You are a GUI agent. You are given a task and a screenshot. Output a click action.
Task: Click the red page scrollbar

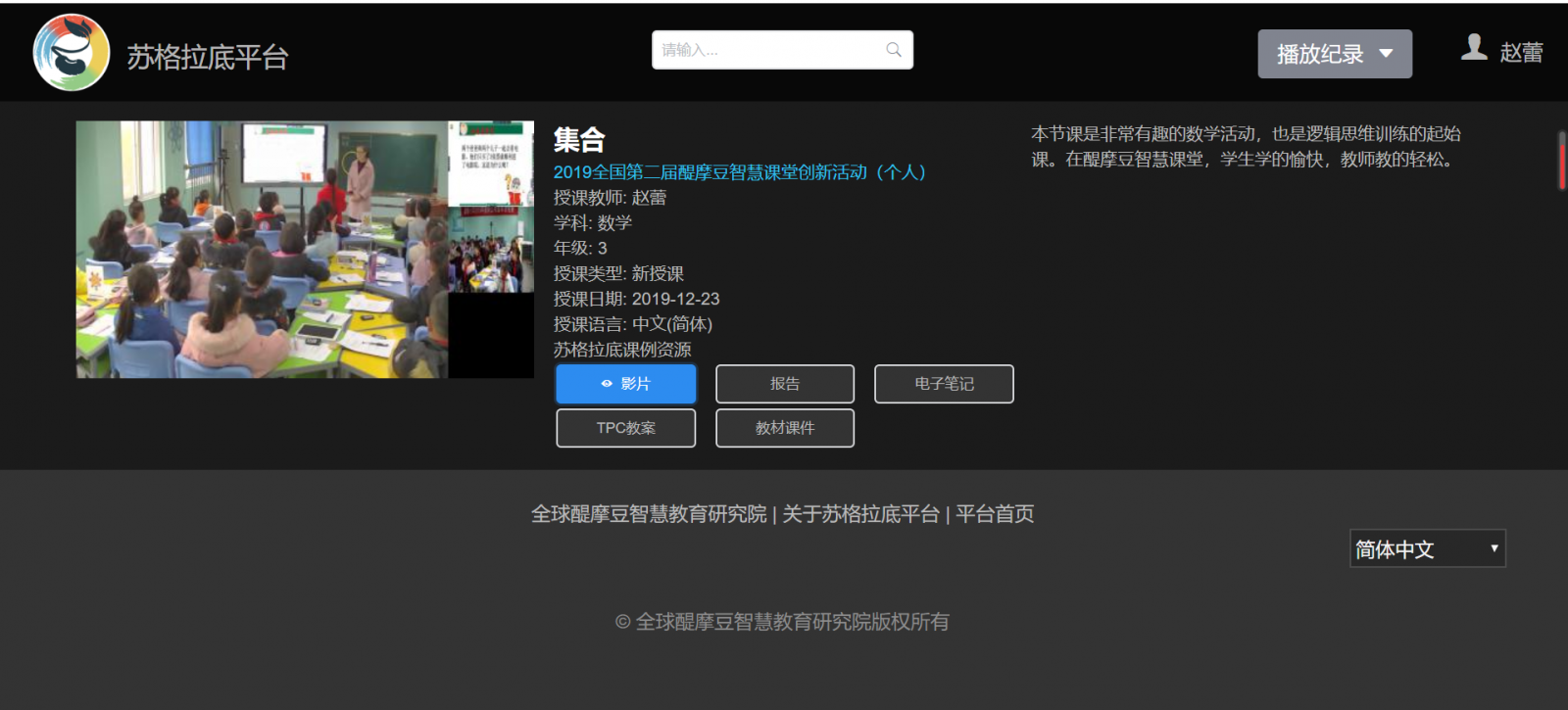point(1561,160)
